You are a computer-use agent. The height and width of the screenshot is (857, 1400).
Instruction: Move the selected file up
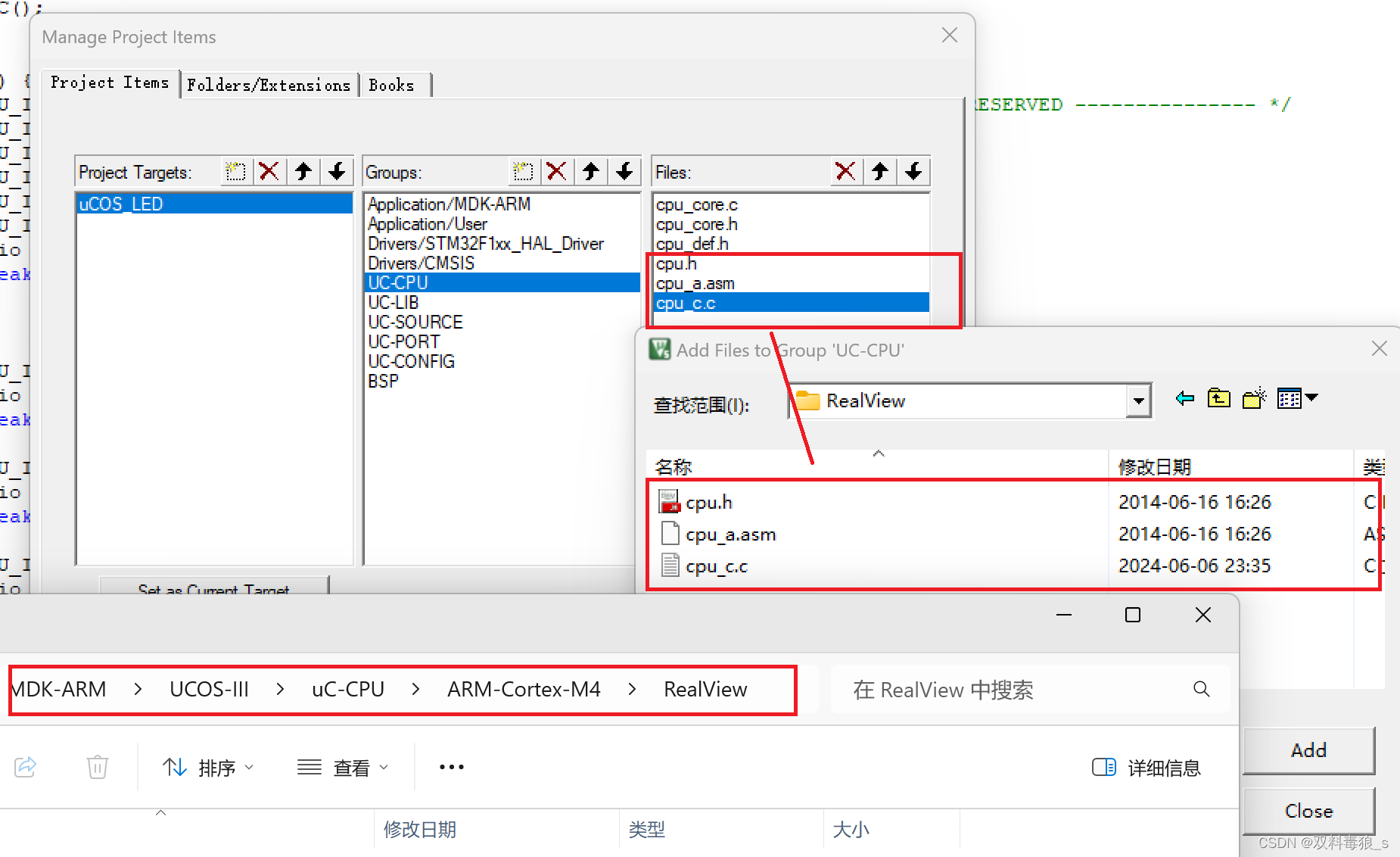[x=879, y=172]
